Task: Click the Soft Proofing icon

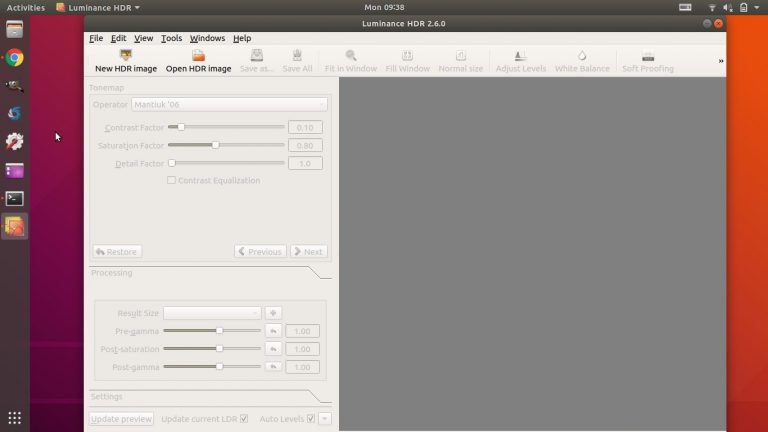Action: (648, 55)
